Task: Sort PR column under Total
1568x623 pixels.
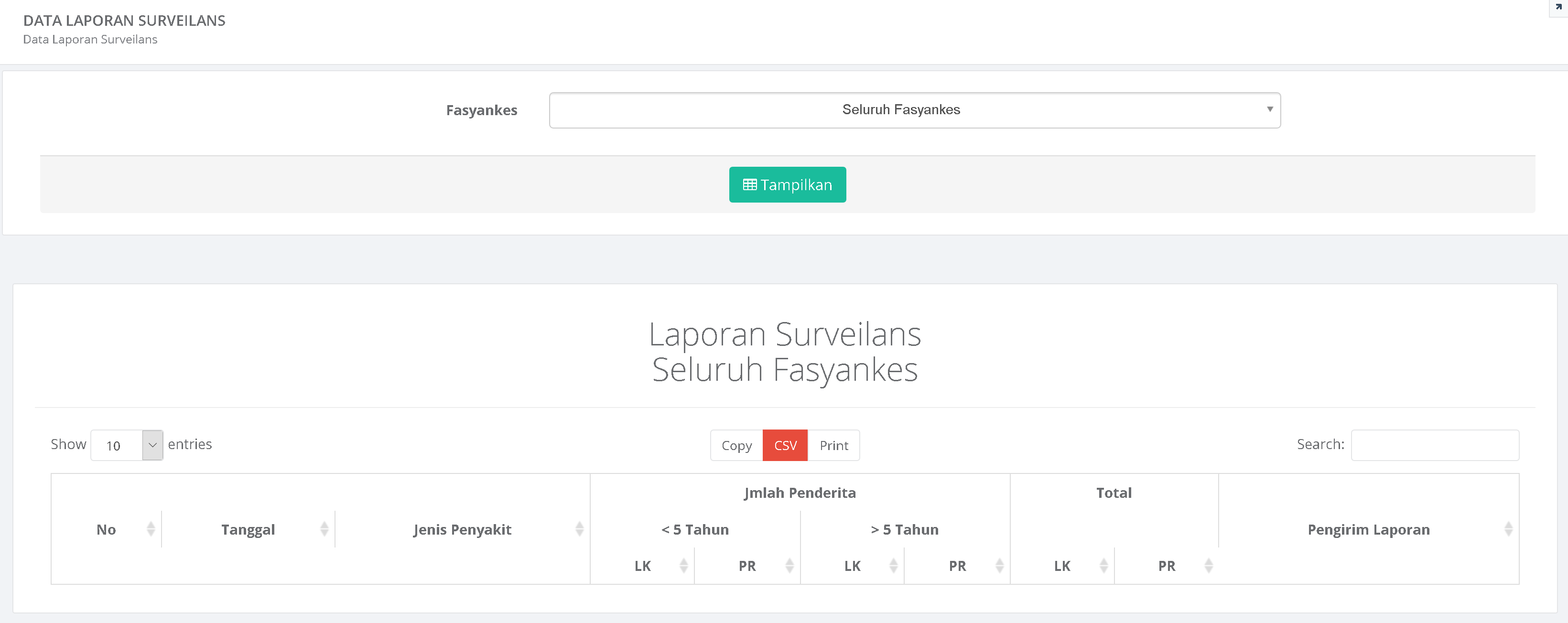Action: tap(1208, 566)
